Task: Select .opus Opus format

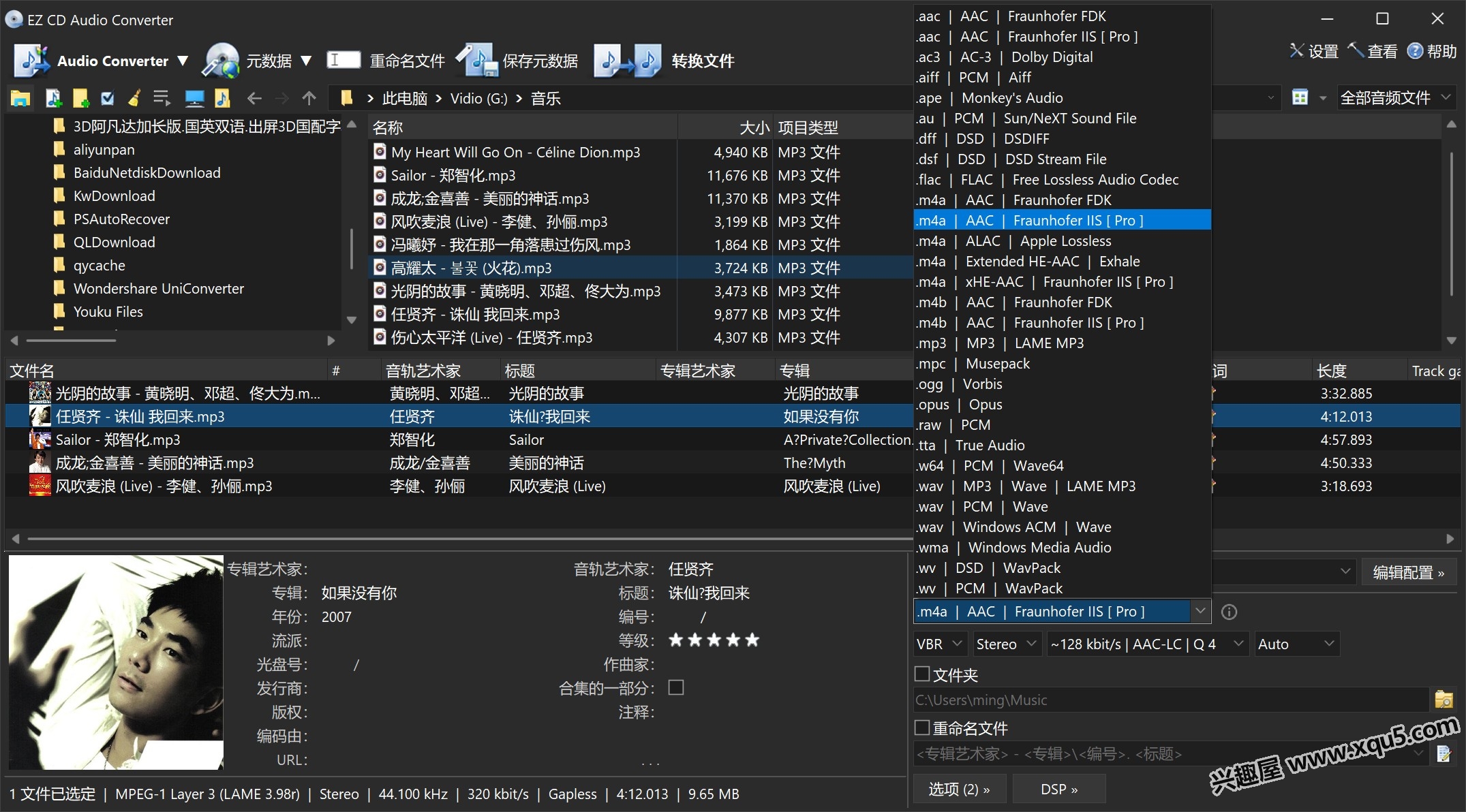Action: 1062,405
